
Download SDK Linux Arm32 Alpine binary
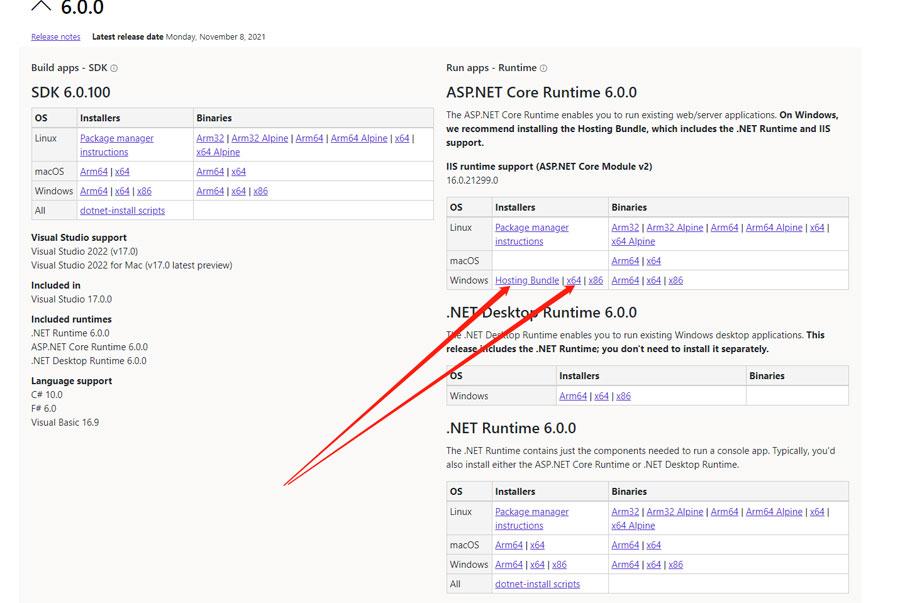click(259, 138)
